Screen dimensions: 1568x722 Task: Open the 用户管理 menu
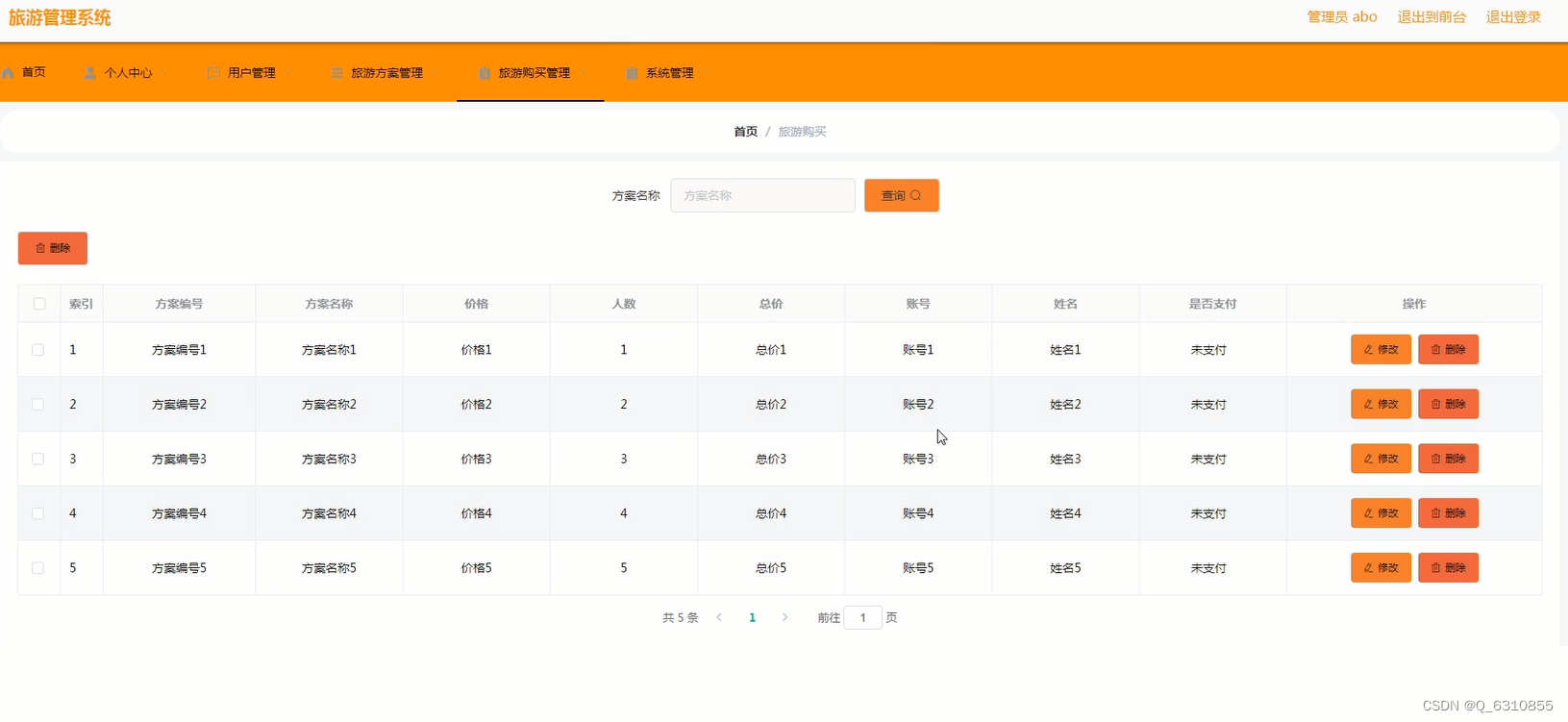tap(250, 73)
